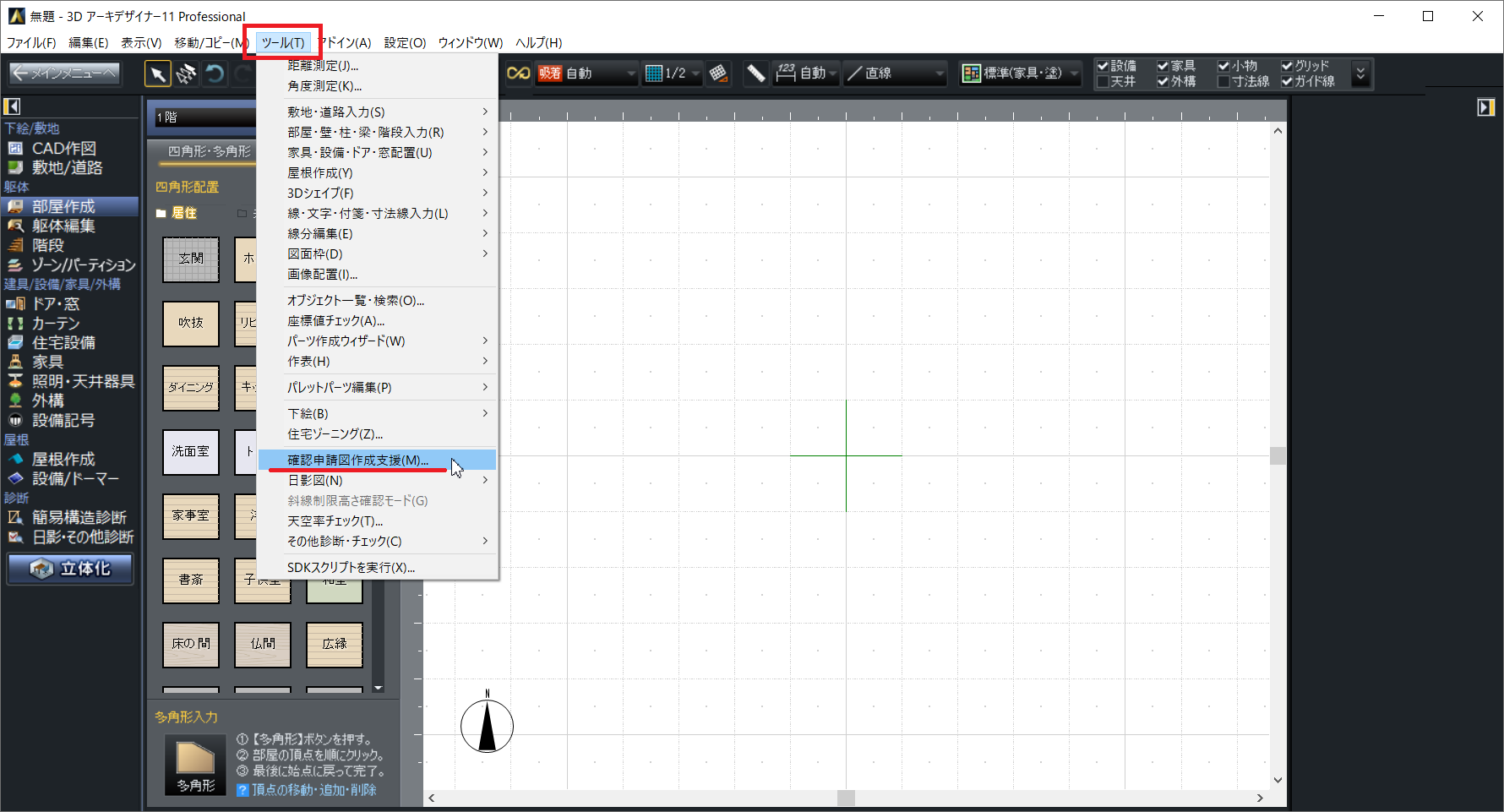Open the right side panel arrow

click(1485, 107)
